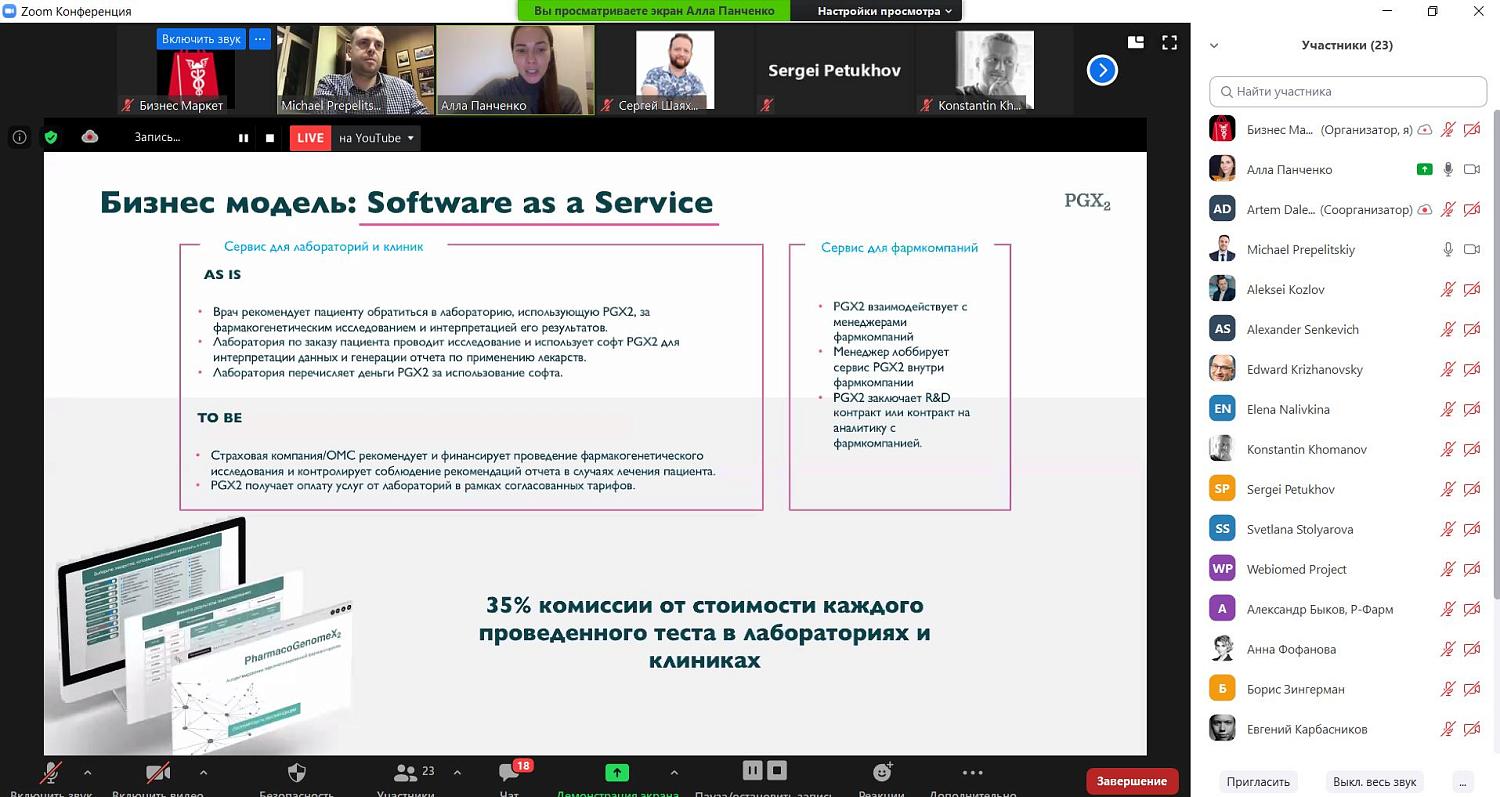This screenshot has width=1500, height=797.
Task: Open the Reactions smiley icon
Action: (x=882, y=772)
